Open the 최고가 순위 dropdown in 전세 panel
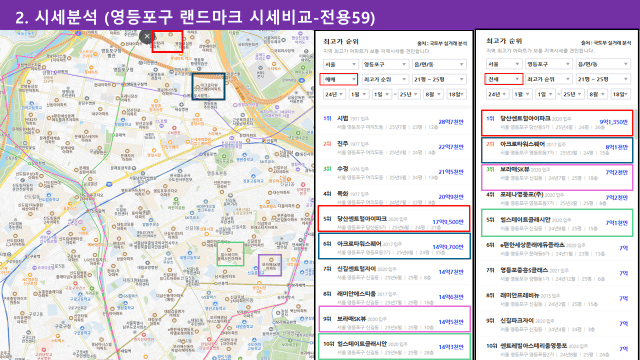The image size is (640, 360). pyautogui.click(x=548, y=79)
